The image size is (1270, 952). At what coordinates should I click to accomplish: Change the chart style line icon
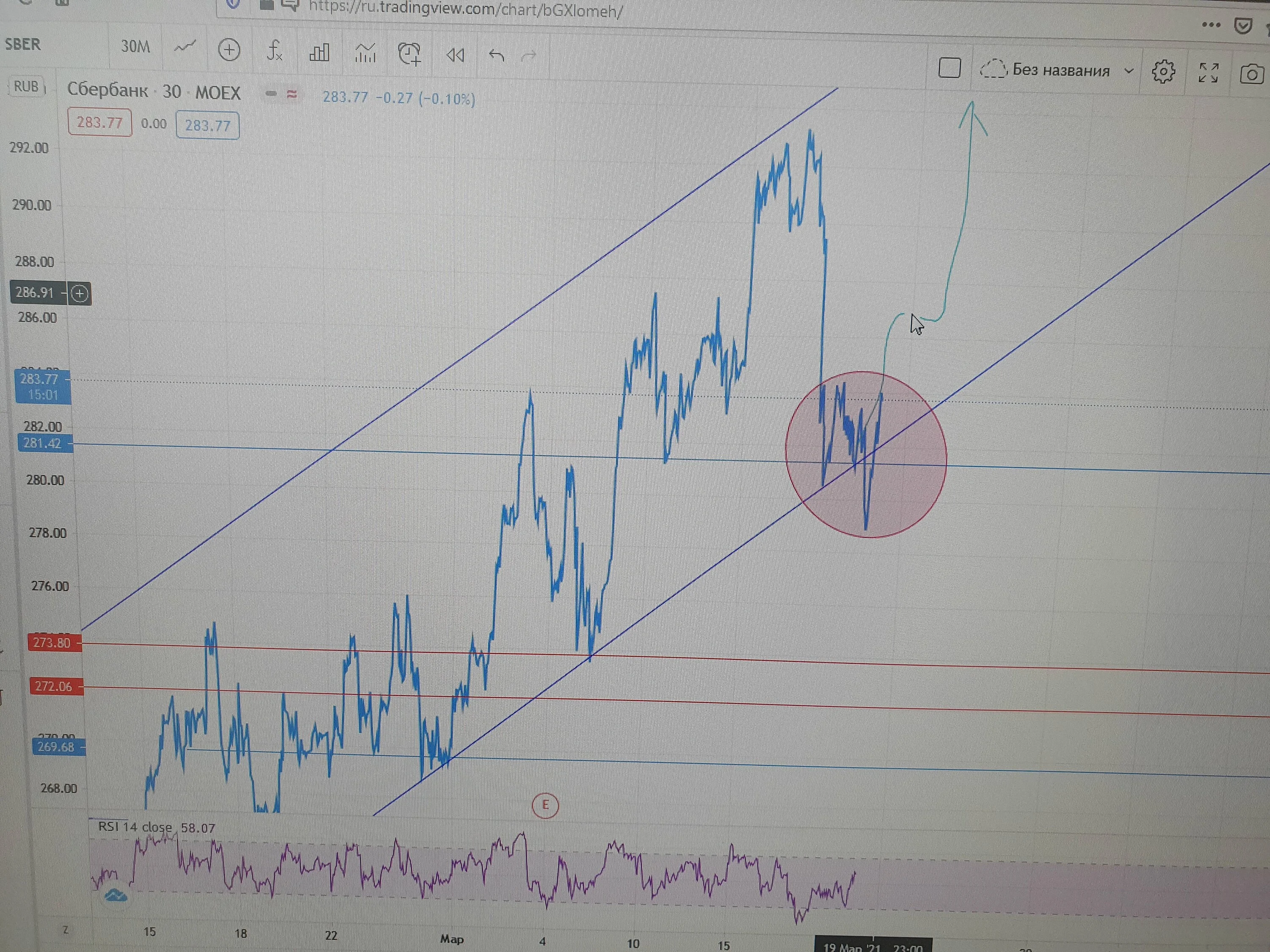(x=184, y=47)
